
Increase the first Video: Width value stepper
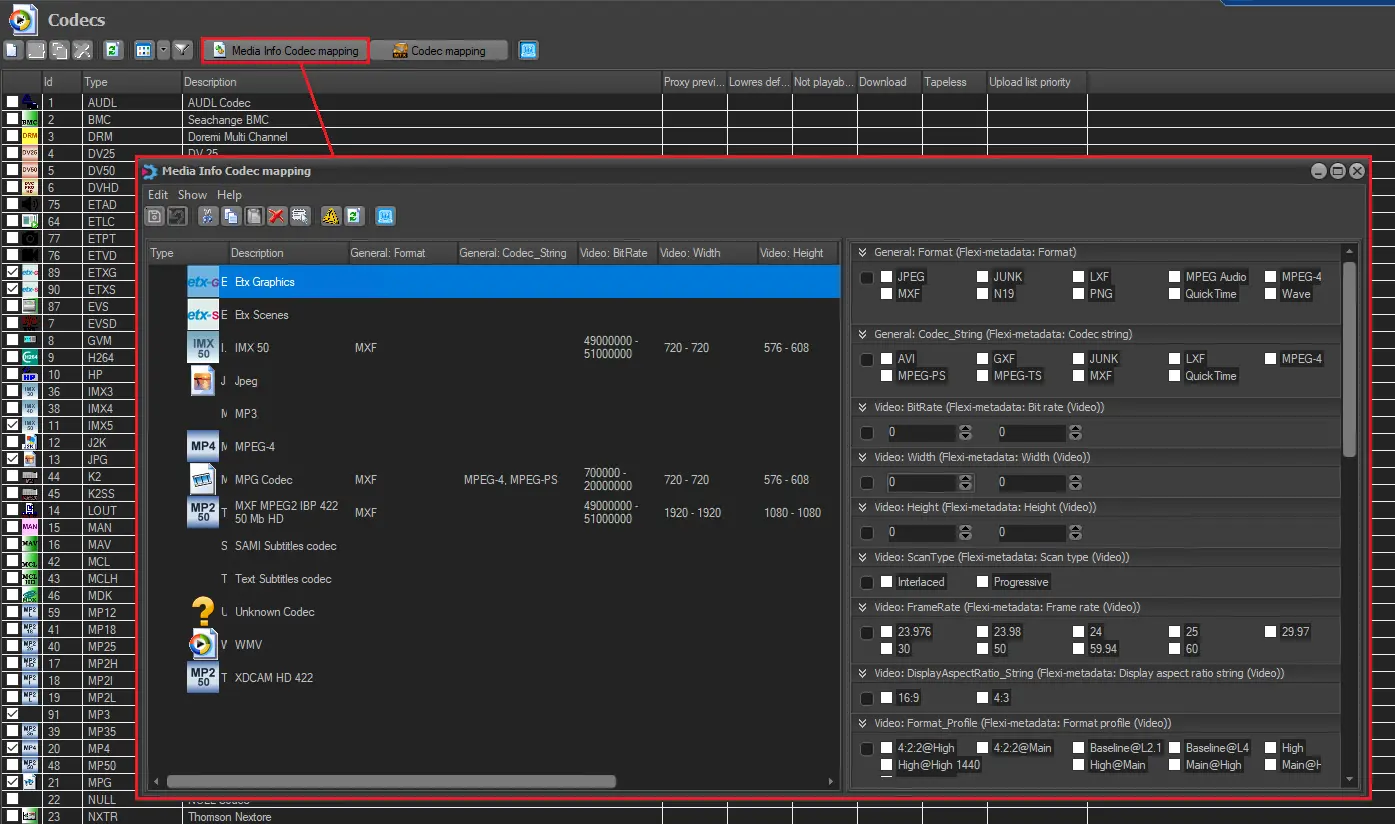point(965,478)
